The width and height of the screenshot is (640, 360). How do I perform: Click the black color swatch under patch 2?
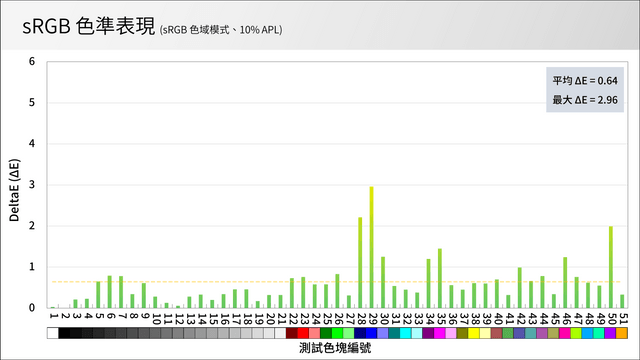point(64,333)
